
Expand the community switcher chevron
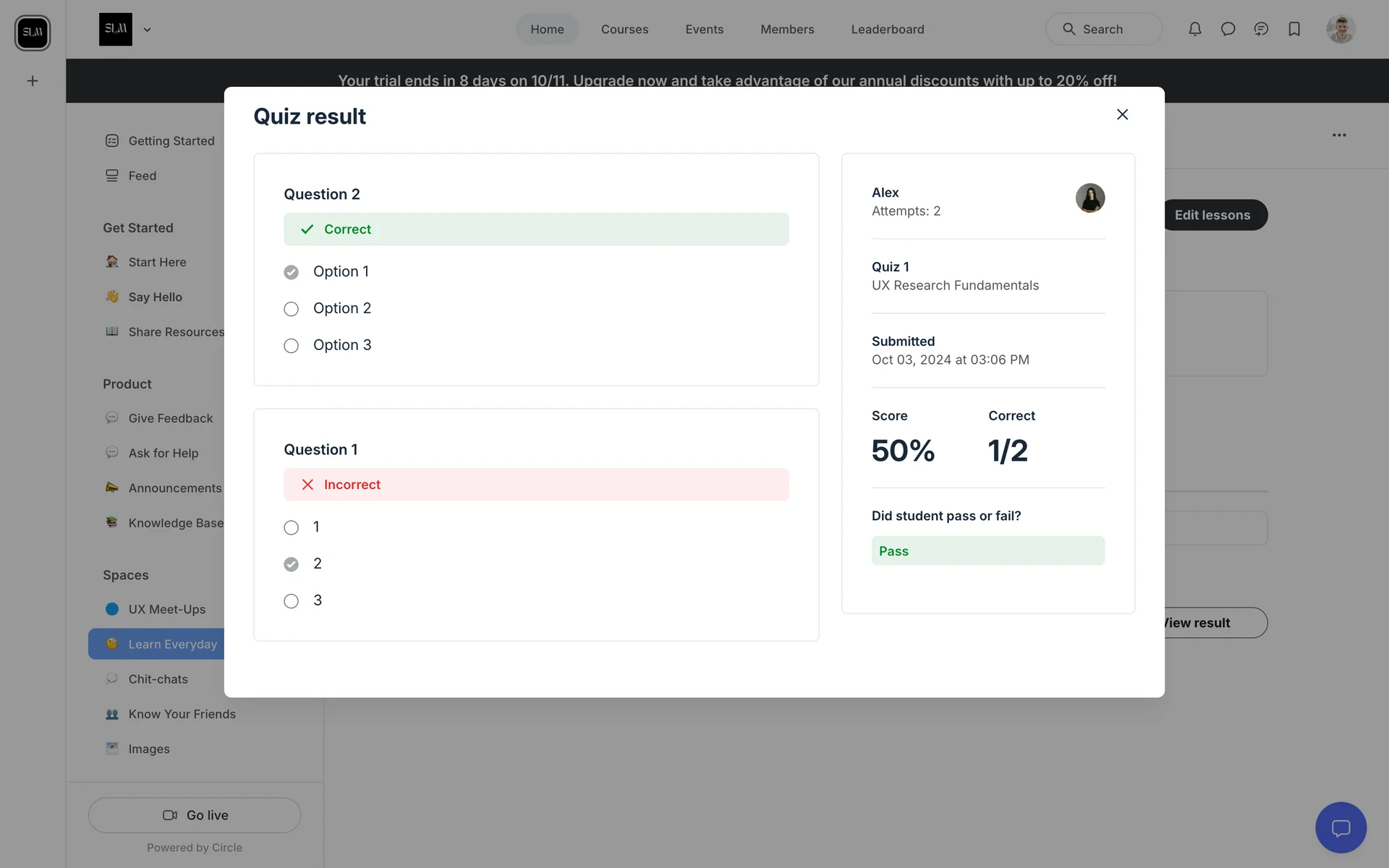tap(147, 30)
